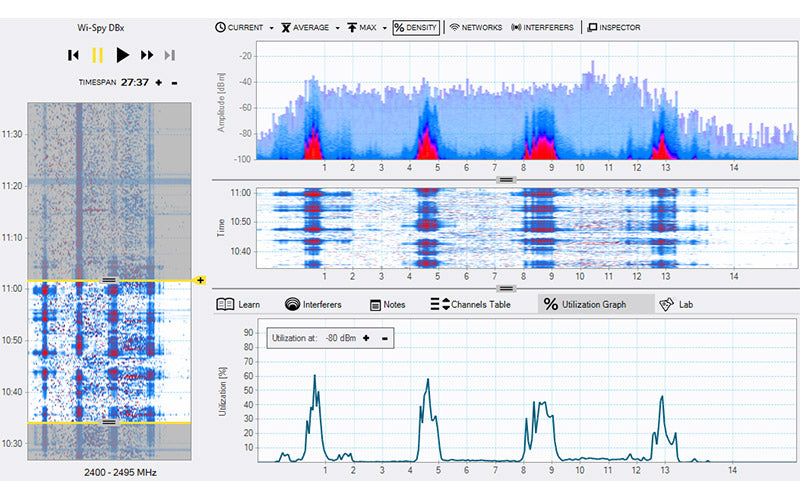Open the Lab tab
Screen dimensions: 800x500
click(676, 304)
